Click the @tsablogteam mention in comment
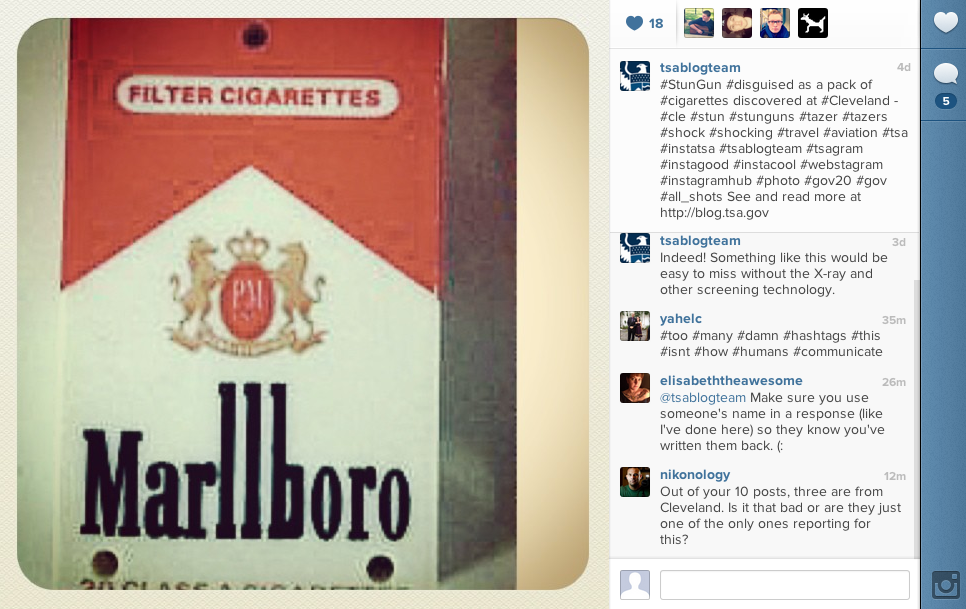 point(703,398)
